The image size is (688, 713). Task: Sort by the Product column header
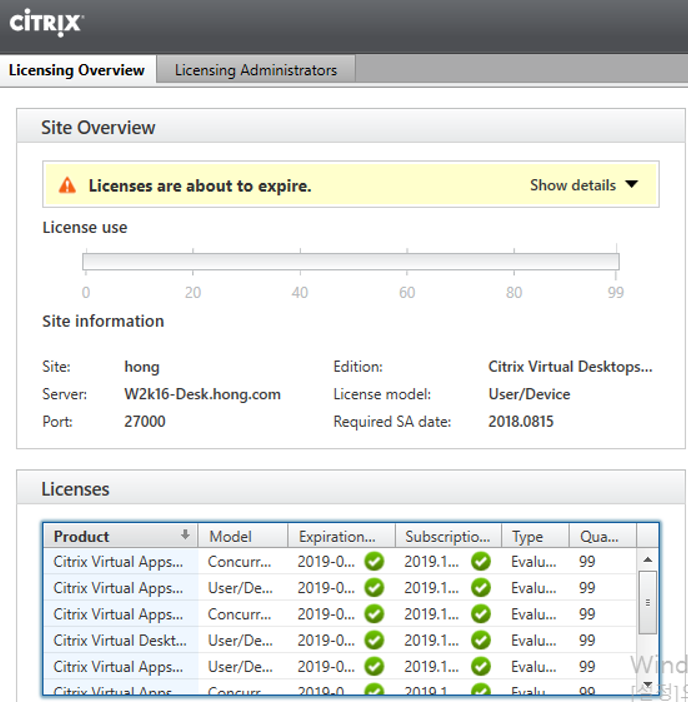(121, 536)
